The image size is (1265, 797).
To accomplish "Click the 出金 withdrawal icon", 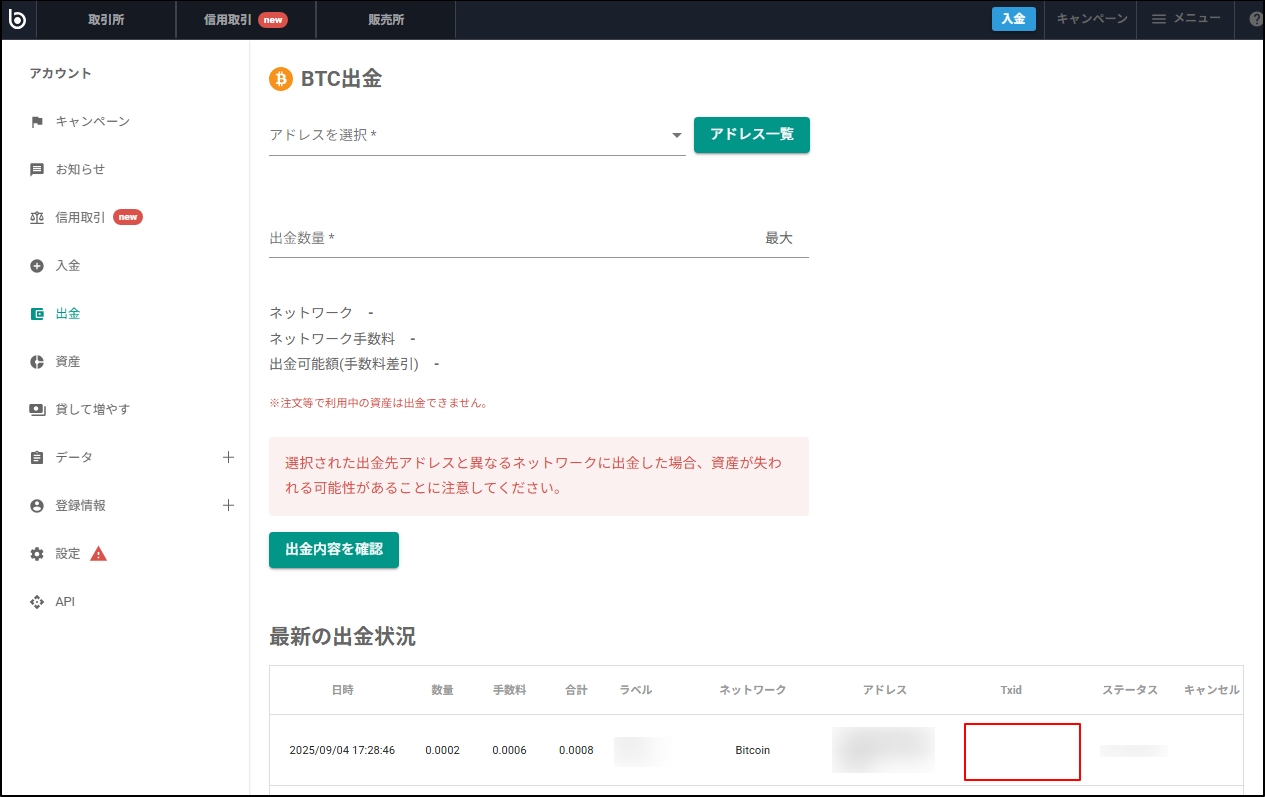I will (x=37, y=313).
